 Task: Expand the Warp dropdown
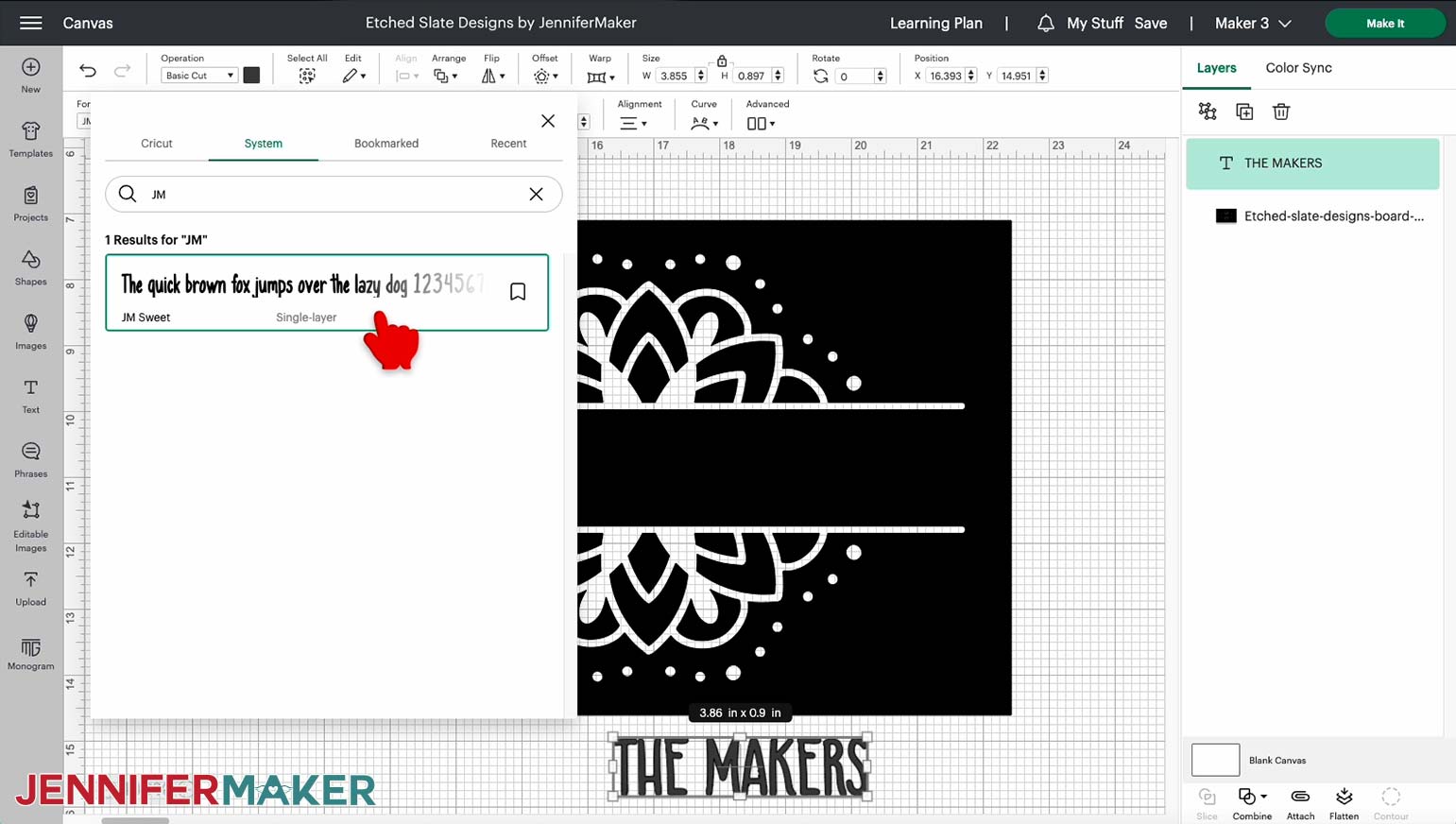601,77
